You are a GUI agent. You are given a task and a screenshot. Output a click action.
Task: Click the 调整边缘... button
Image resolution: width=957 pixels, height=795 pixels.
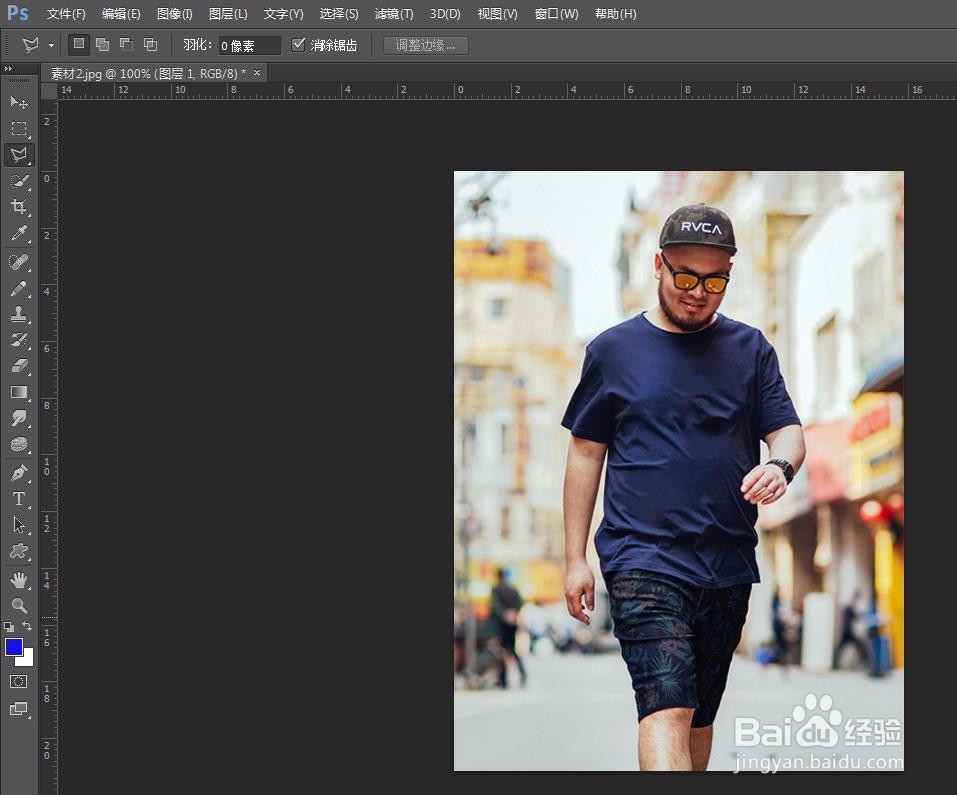pos(425,45)
